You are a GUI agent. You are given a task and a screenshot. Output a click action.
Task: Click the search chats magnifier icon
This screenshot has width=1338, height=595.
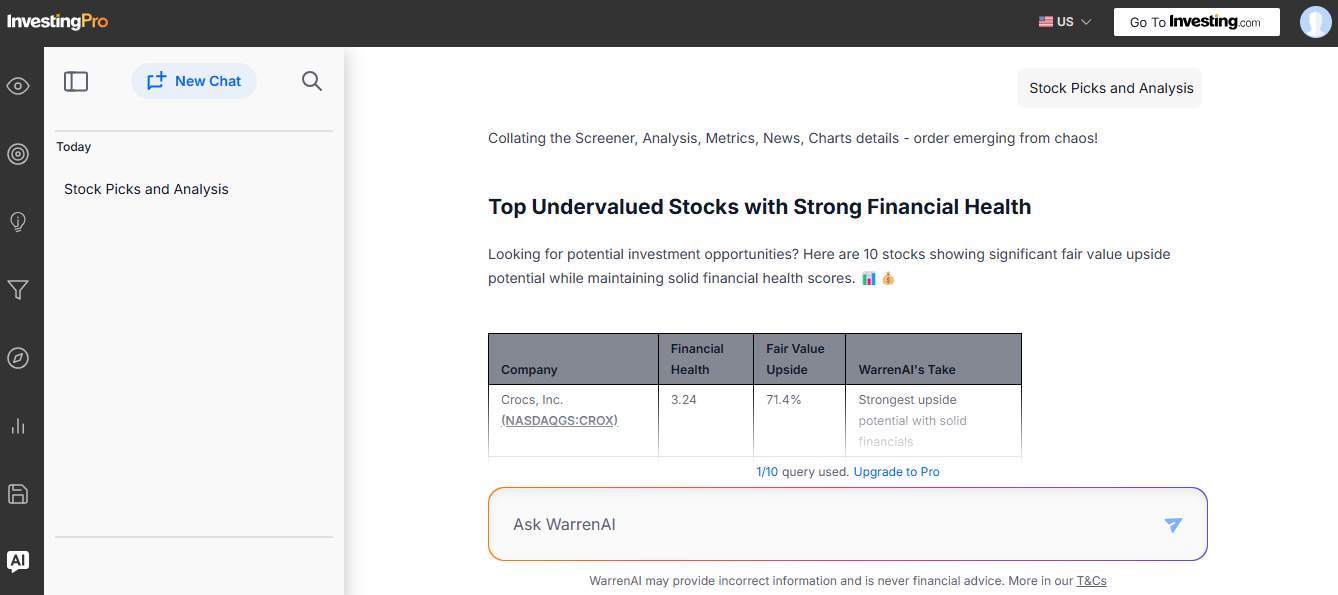tap(312, 81)
